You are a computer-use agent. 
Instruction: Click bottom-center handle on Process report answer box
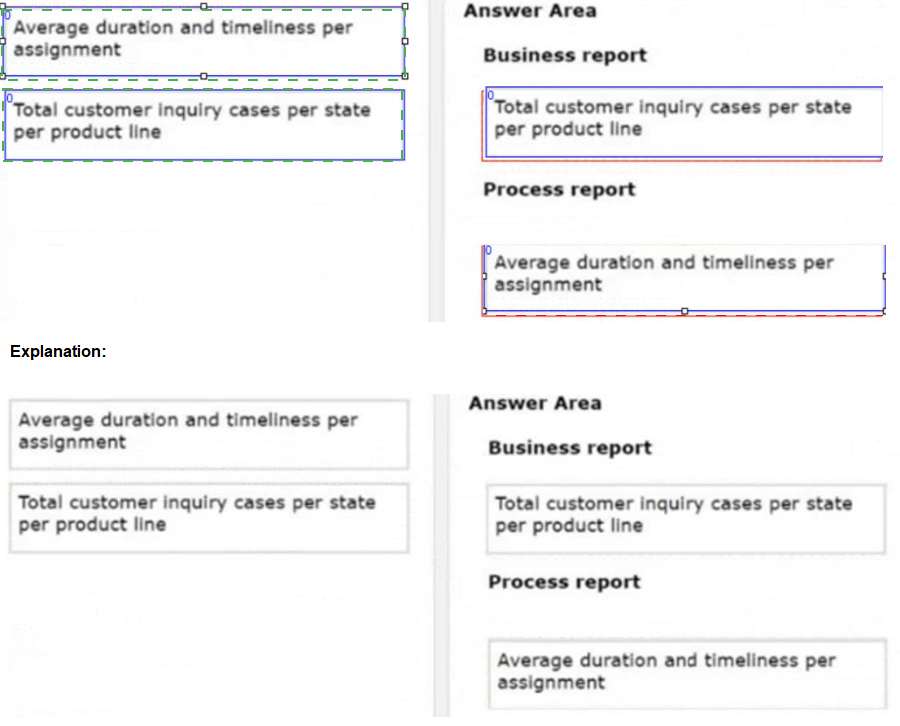click(x=684, y=311)
